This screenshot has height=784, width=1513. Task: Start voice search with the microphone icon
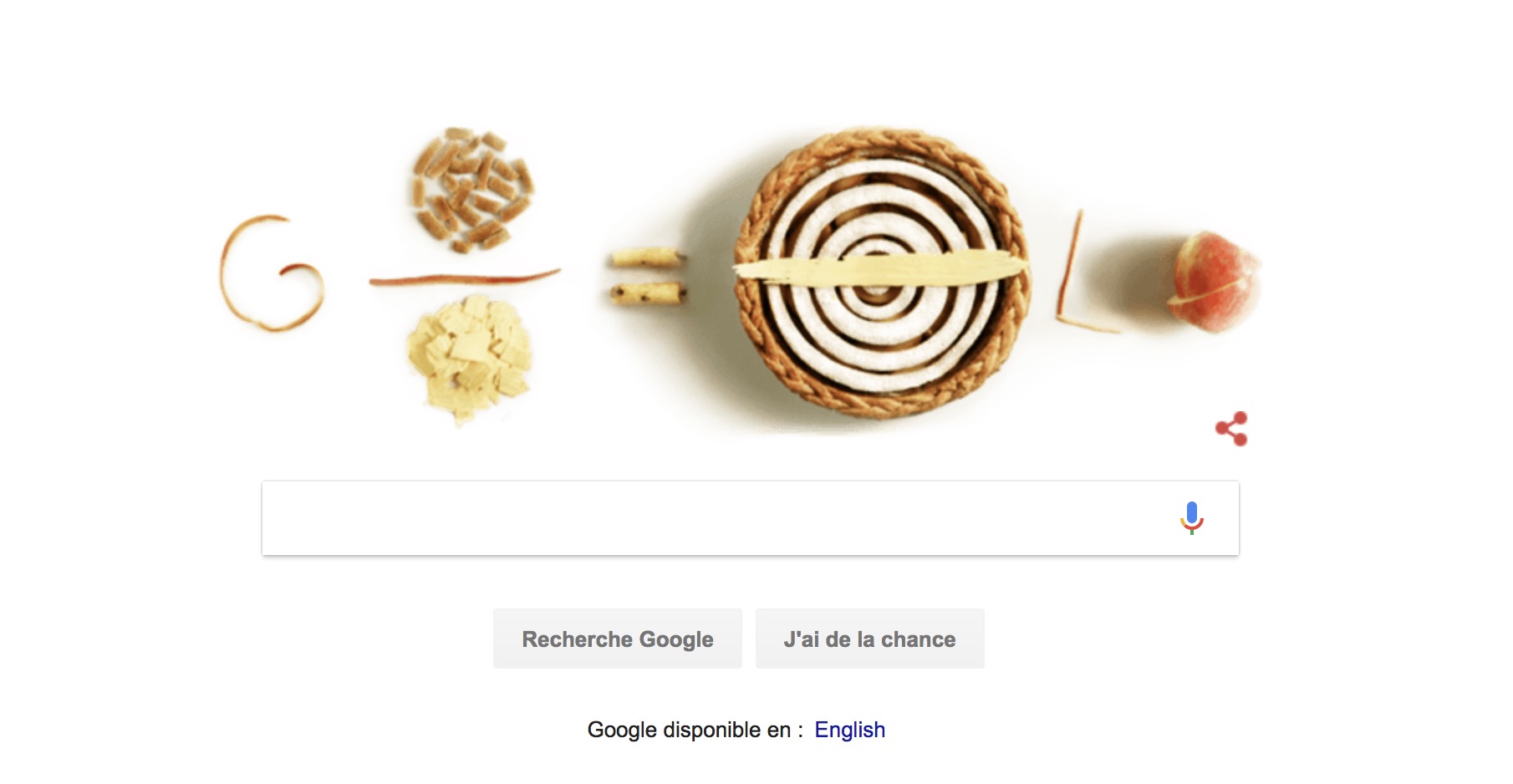coord(1192,518)
